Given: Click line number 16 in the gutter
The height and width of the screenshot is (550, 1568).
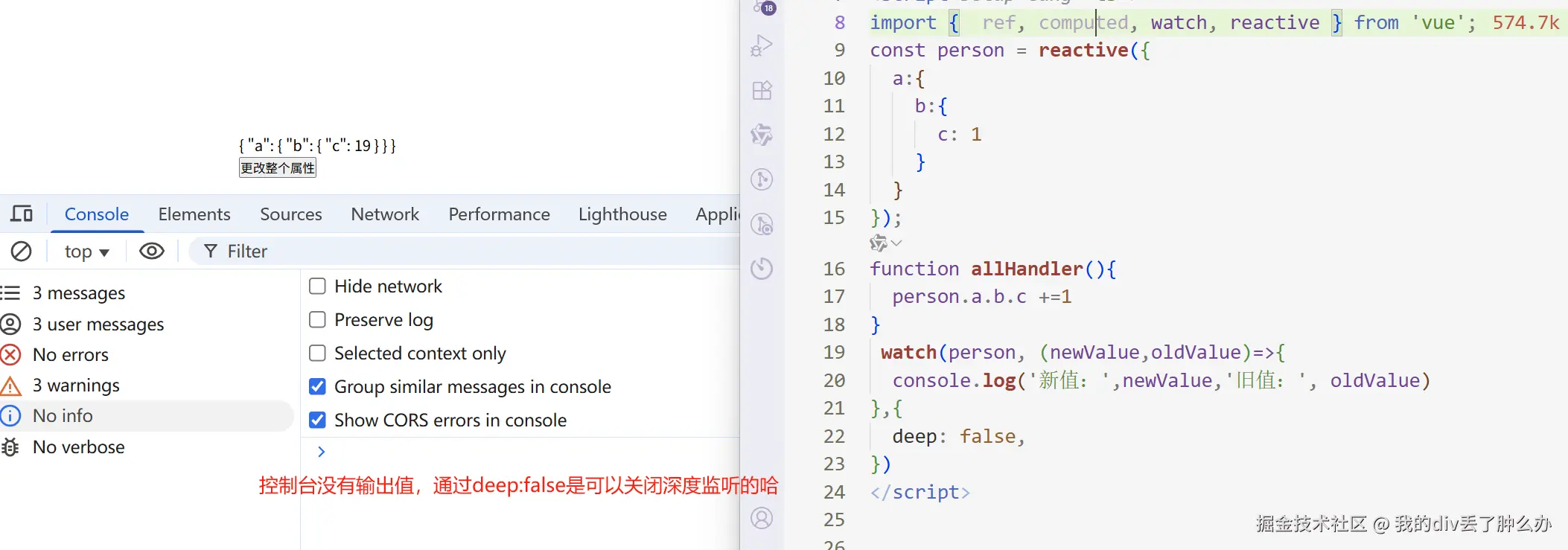Looking at the screenshot, I should click(835, 269).
